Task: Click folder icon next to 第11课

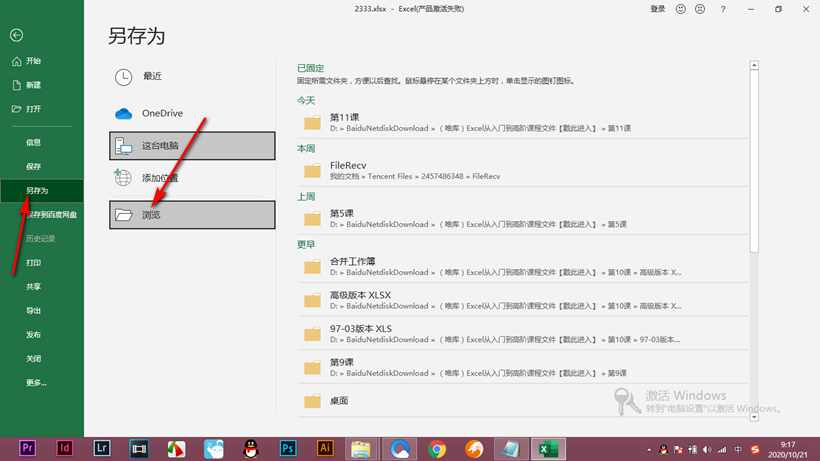Action: [312, 123]
